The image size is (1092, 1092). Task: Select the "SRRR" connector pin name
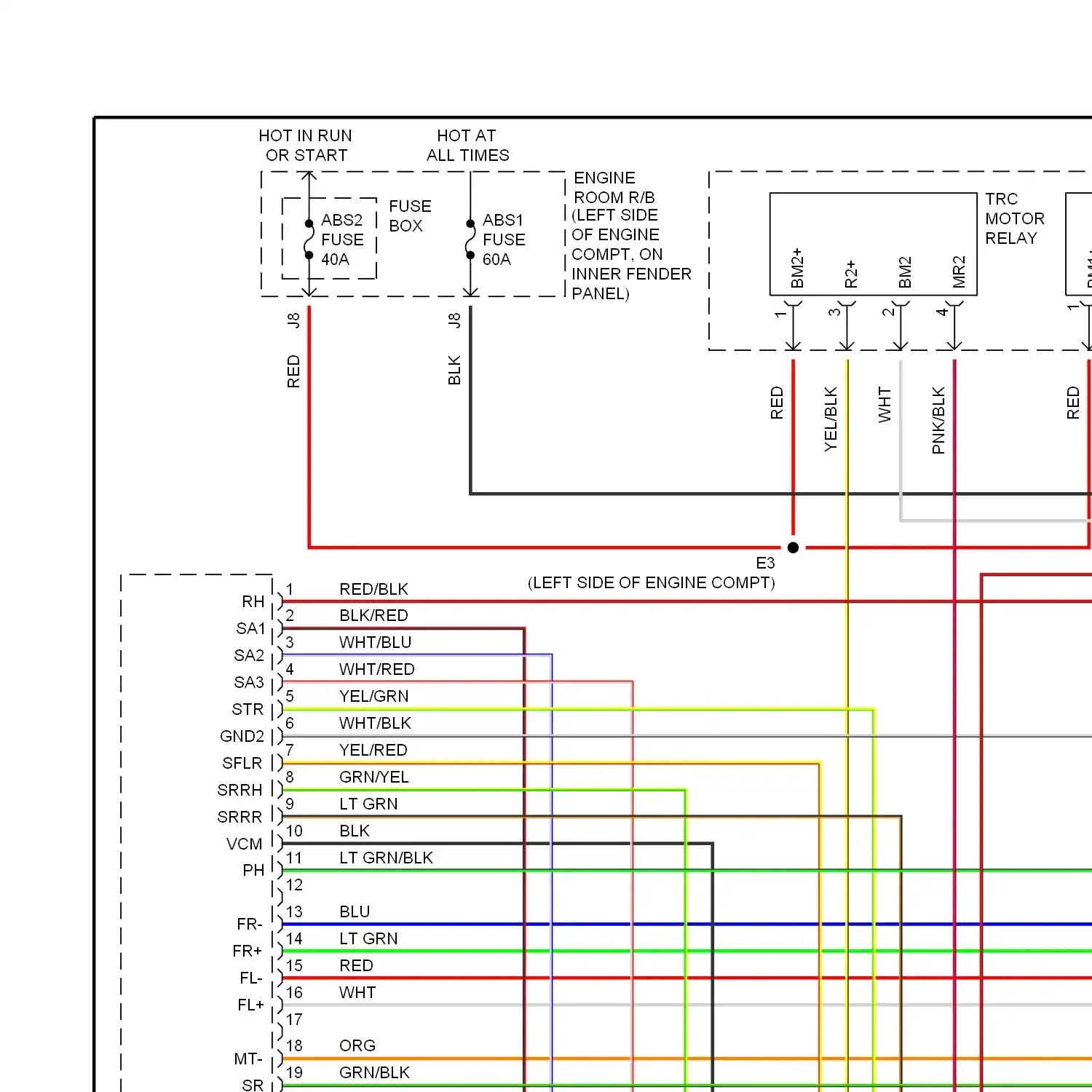(240, 817)
